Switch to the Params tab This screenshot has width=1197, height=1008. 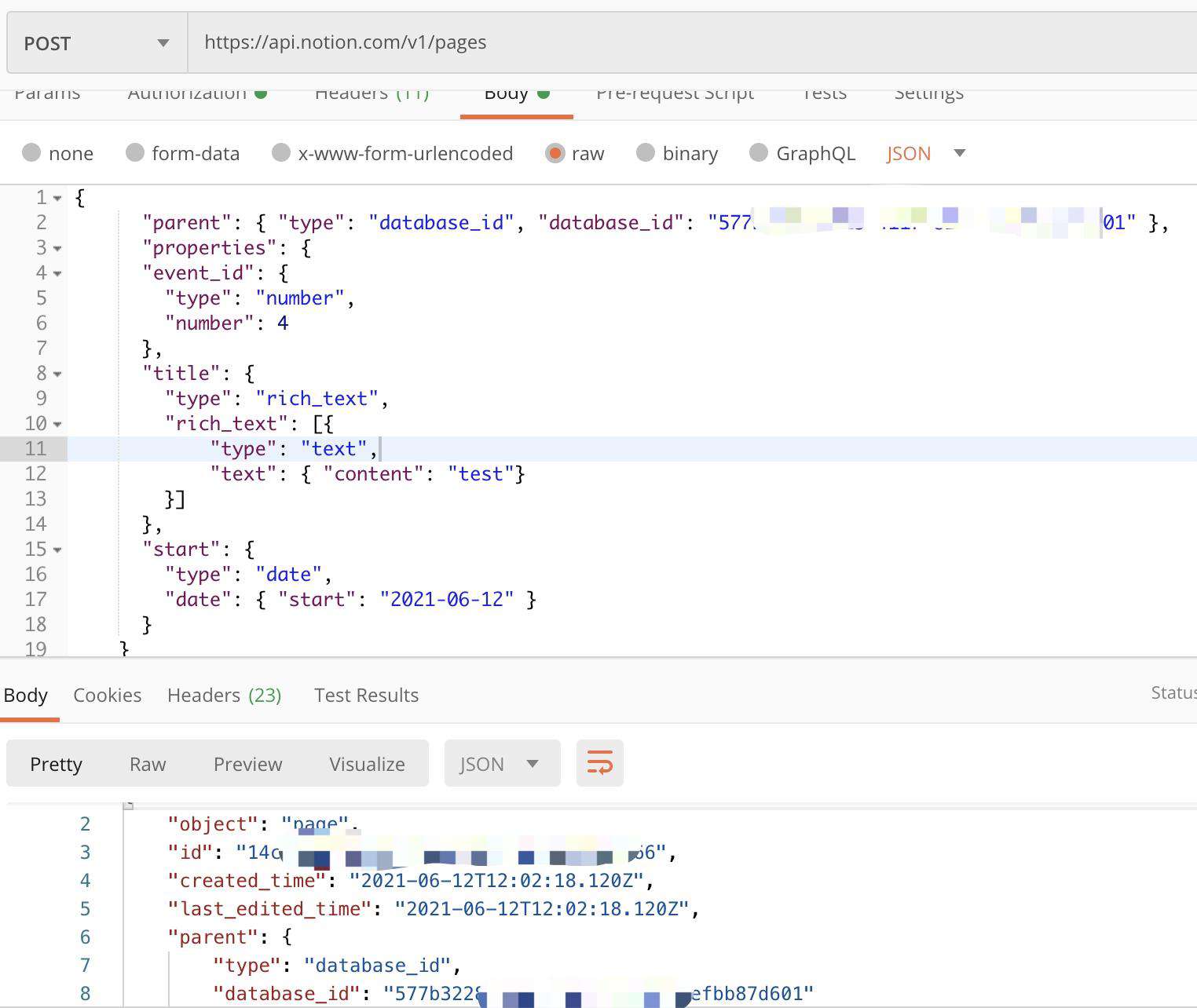click(47, 94)
